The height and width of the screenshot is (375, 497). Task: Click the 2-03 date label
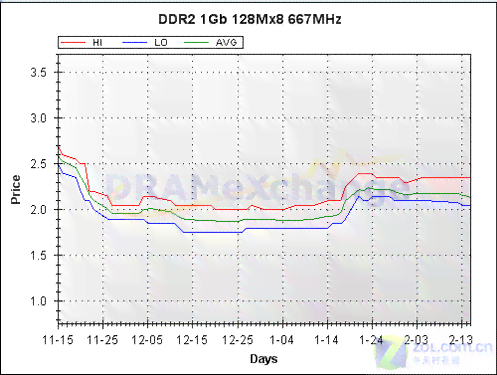(416, 340)
